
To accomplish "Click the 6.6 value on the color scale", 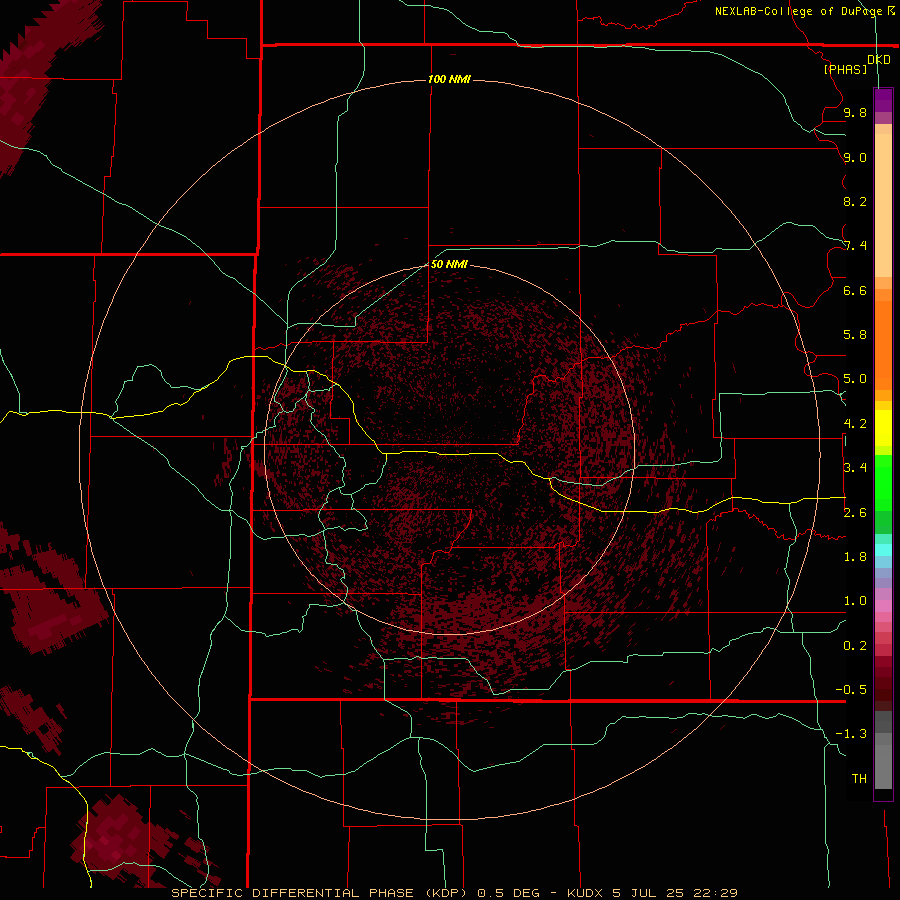I will point(855,290).
